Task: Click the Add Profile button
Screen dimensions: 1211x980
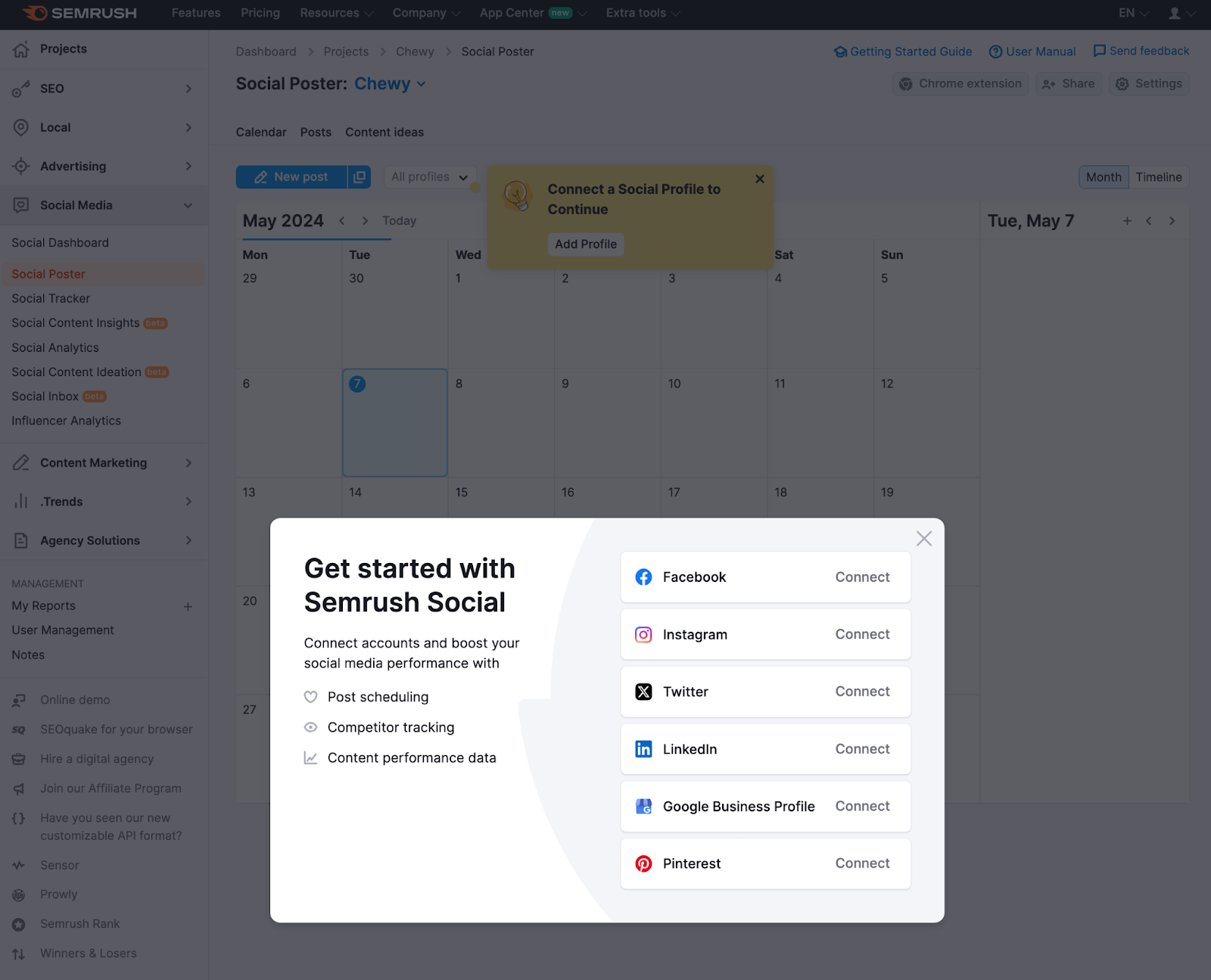Action: point(586,244)
